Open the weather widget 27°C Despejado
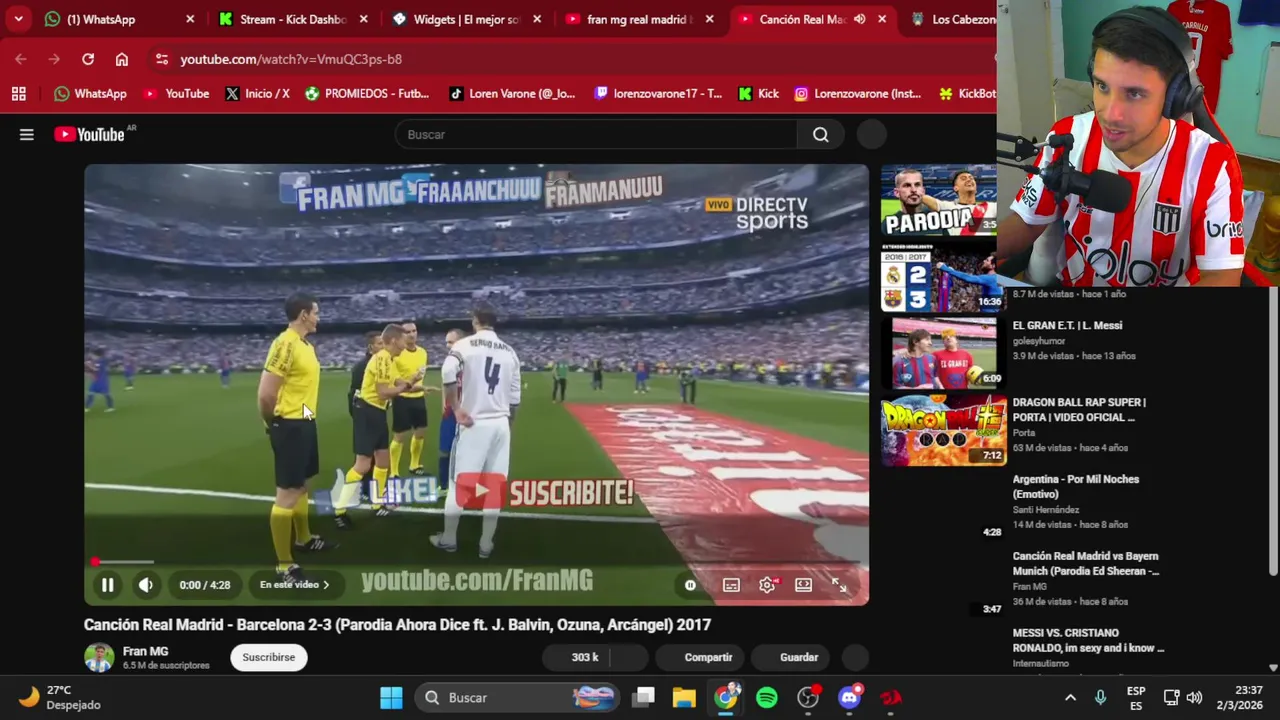Viewport: 1280px width, 720px height. (x=60, y=698)
